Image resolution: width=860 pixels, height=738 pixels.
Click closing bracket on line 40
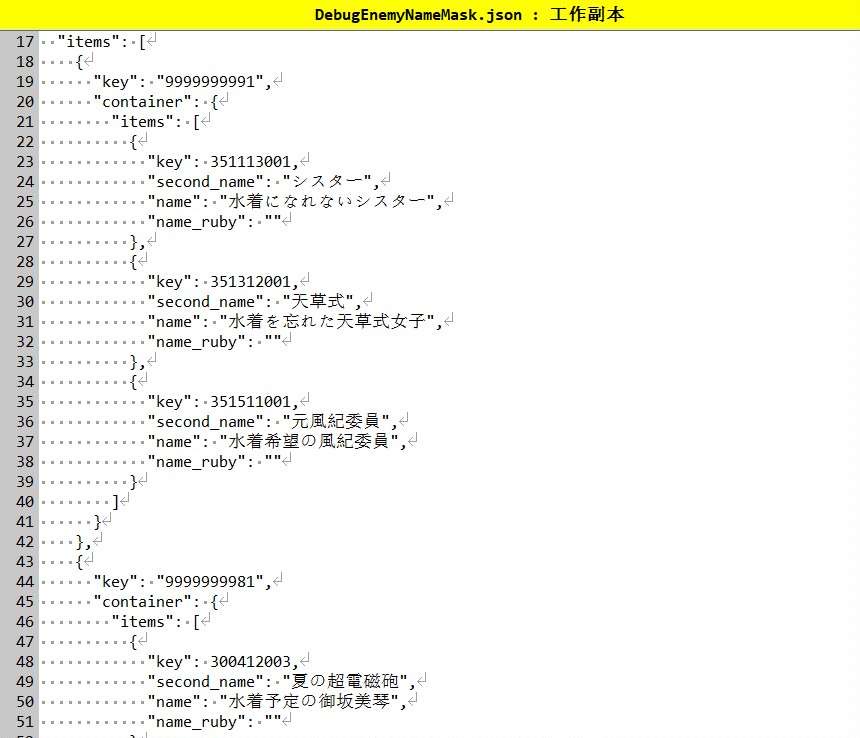click(x=115, y=502)
